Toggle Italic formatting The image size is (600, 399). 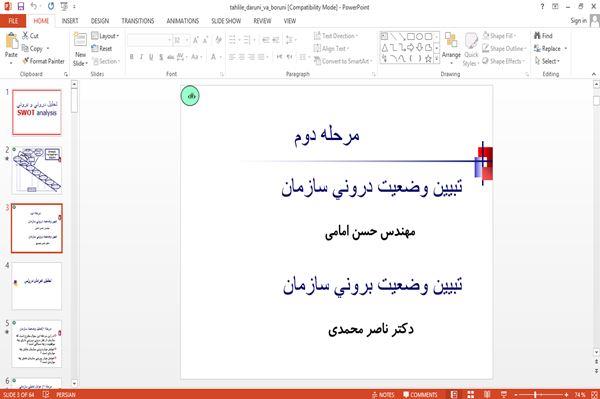pyautogui.click(x=141, y=57)
